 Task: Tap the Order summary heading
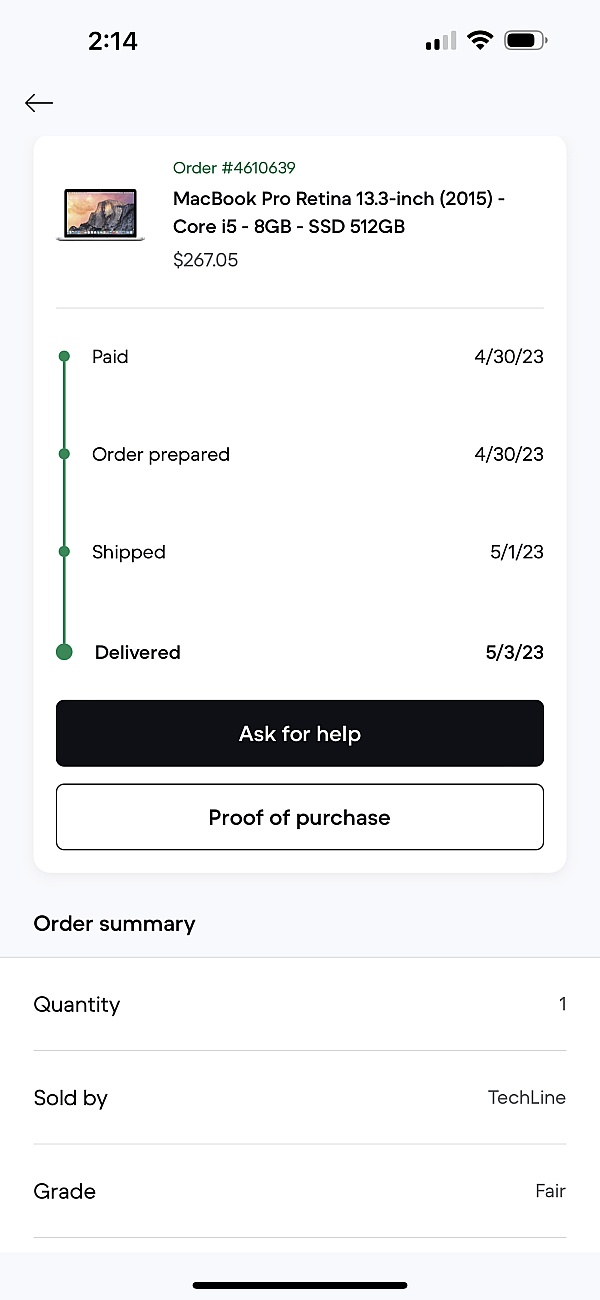114,923
